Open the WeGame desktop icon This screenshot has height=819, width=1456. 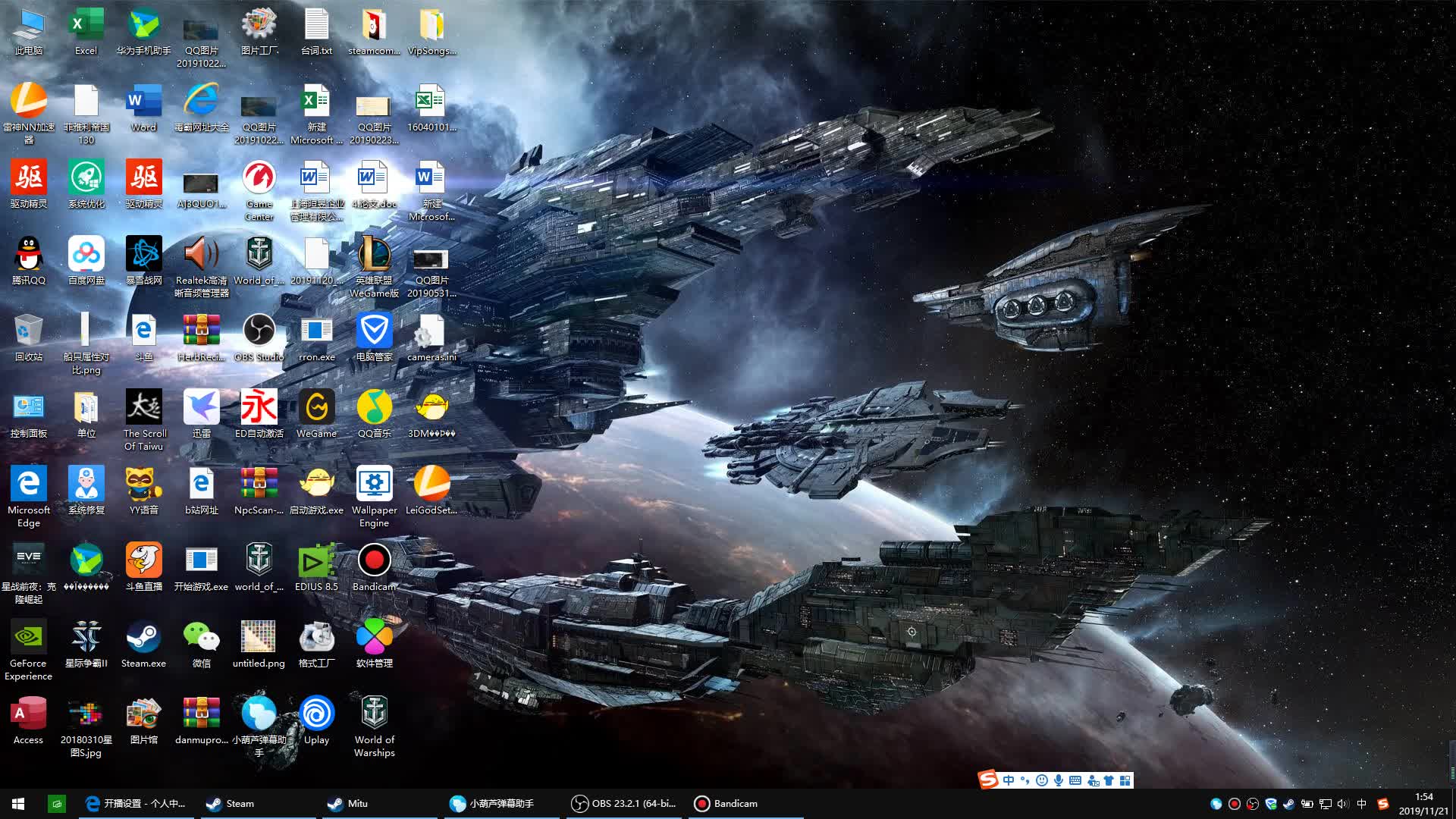pos(316,408)
